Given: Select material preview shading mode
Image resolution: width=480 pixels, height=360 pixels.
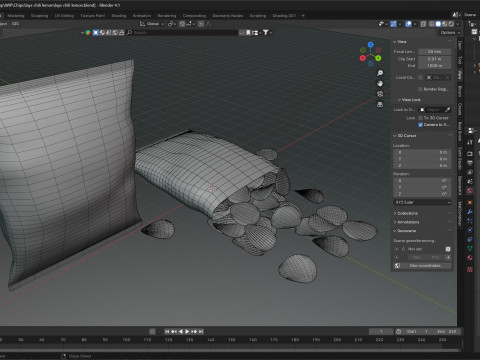Looking at the screenshot, I should click(444, 24).
